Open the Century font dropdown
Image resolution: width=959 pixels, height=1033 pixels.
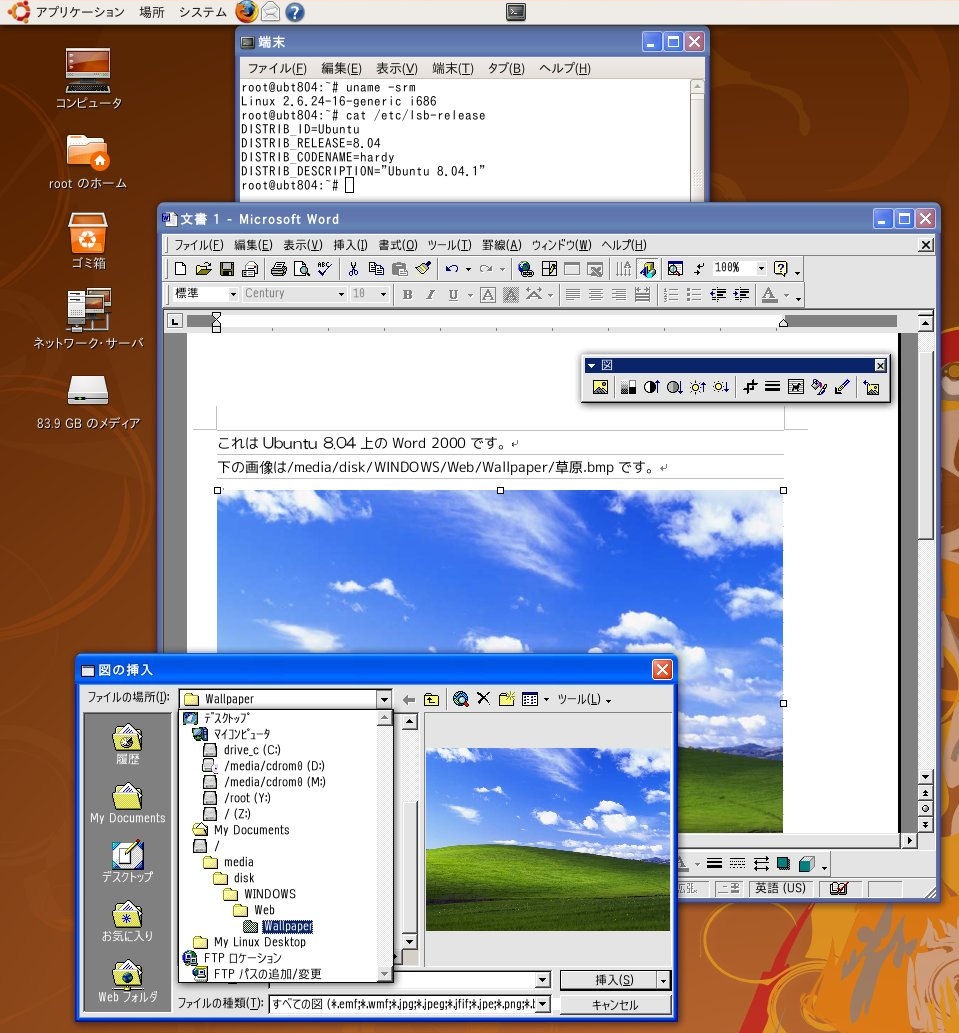pos(341,294)
